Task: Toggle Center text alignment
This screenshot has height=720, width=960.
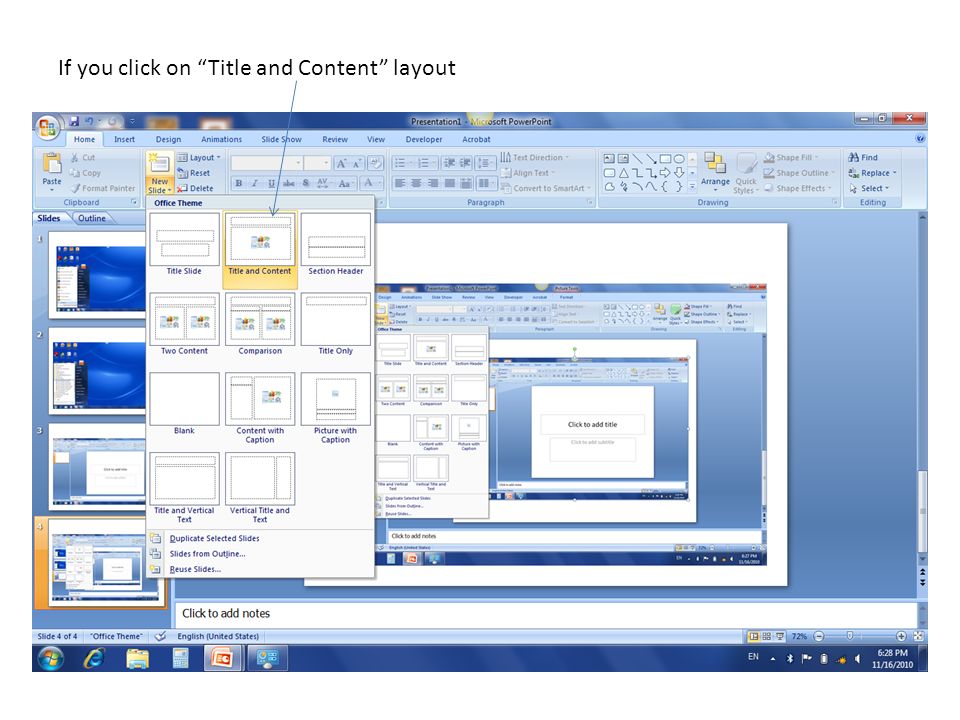Action: pos(416,183)
